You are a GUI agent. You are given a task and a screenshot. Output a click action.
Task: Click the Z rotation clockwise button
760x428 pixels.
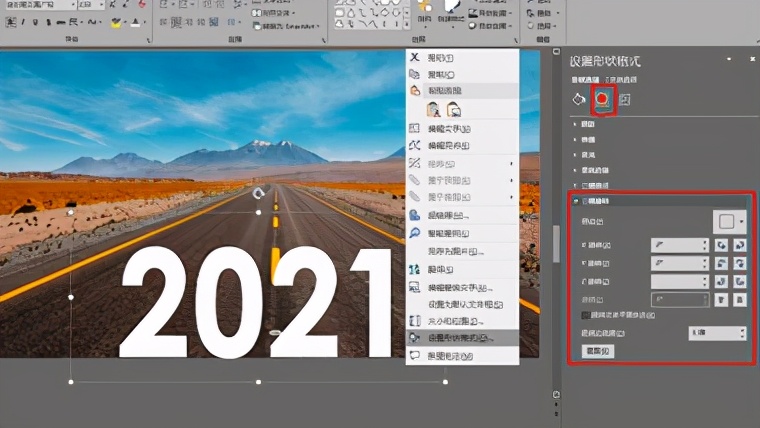(x=721, y=281)
